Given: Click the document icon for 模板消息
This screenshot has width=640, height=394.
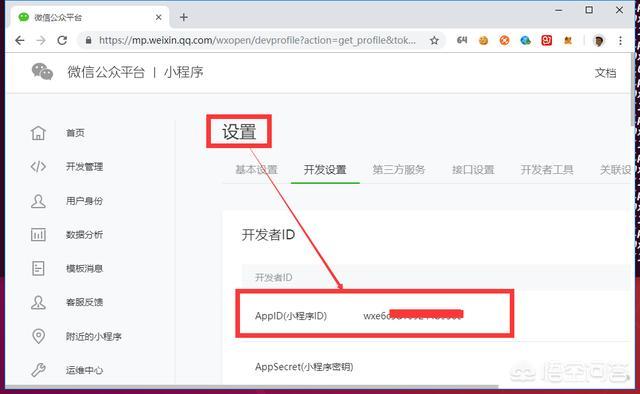Looking at the screenshot, I should tap(38, 268).
